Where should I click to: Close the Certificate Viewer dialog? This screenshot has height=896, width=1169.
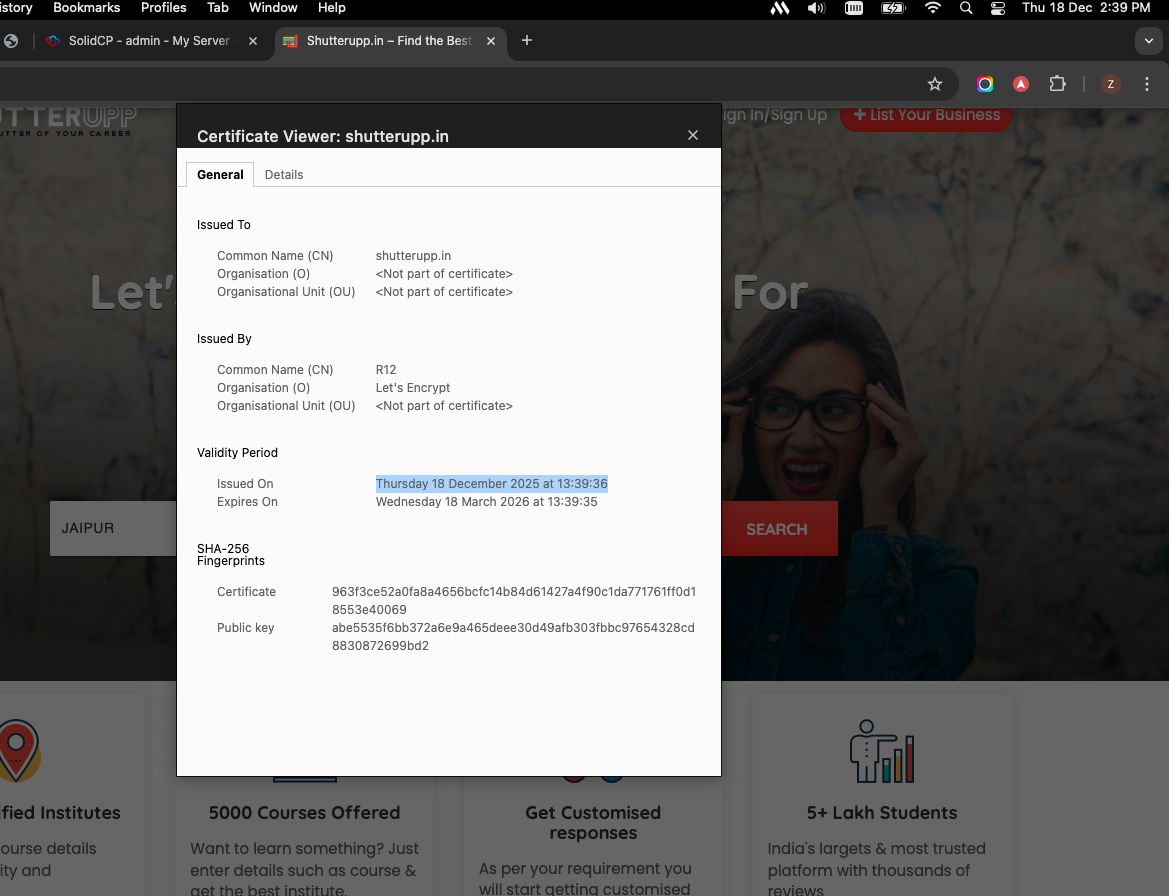(x=692, y=135)
